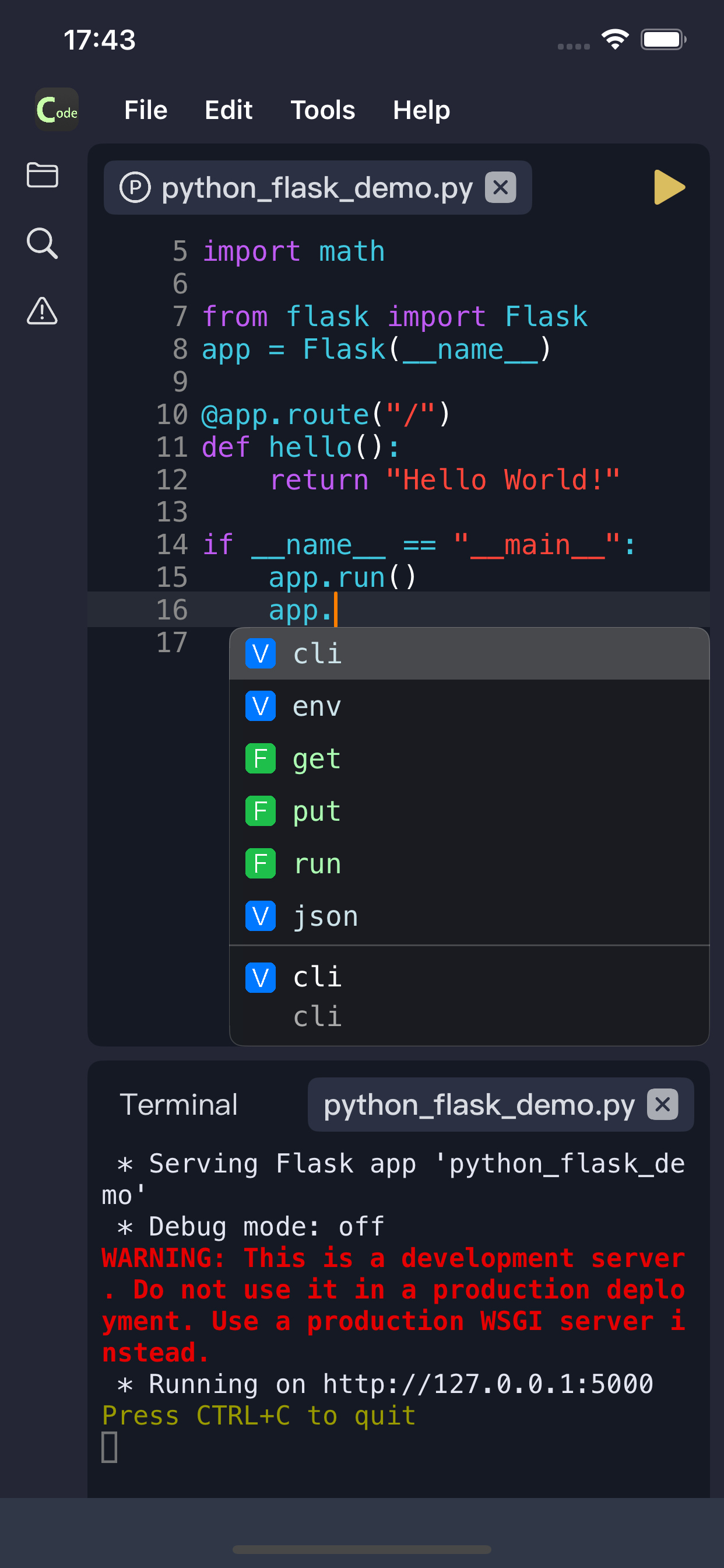Image resolution: width=724 pixels, height=1568 pixels.
Task: Tap the blue V icon beside json
Action: point(261,915)
